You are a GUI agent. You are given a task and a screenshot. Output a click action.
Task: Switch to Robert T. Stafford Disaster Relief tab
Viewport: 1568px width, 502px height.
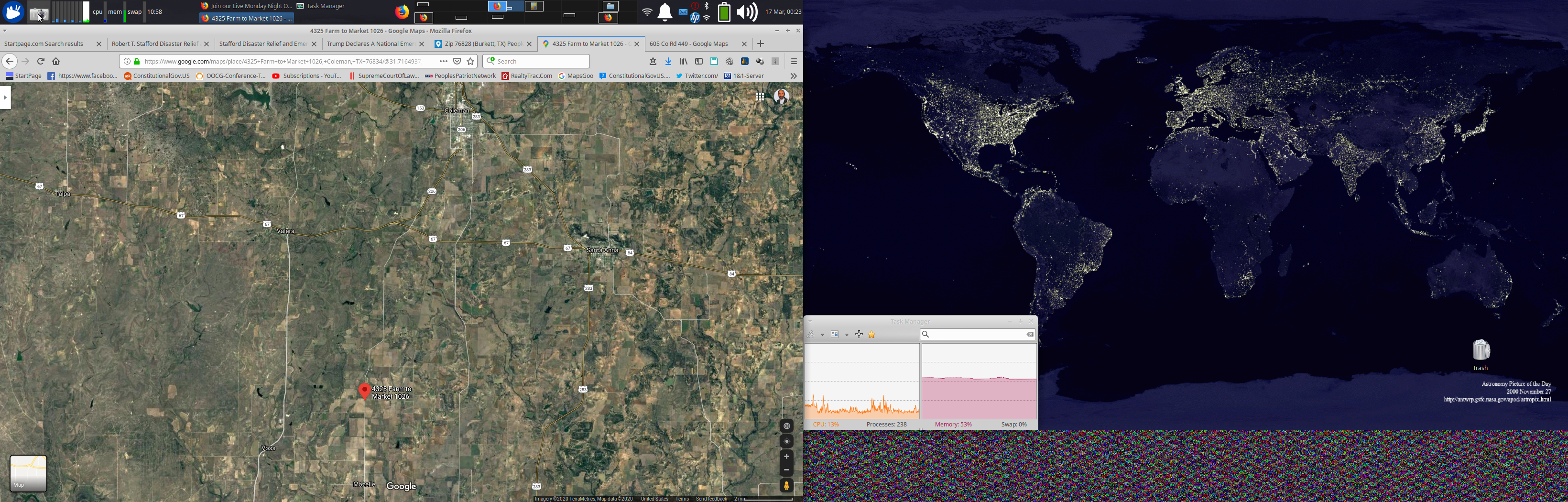160,44
